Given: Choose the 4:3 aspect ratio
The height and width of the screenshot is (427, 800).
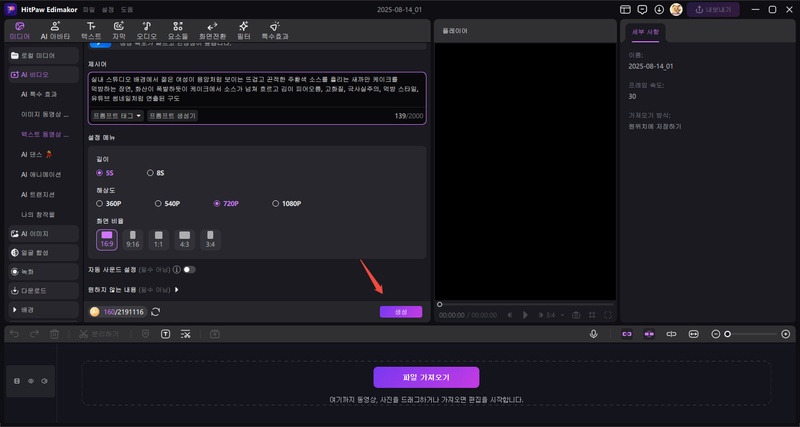Looking at the screenshot, I should [x=185, y=240].
